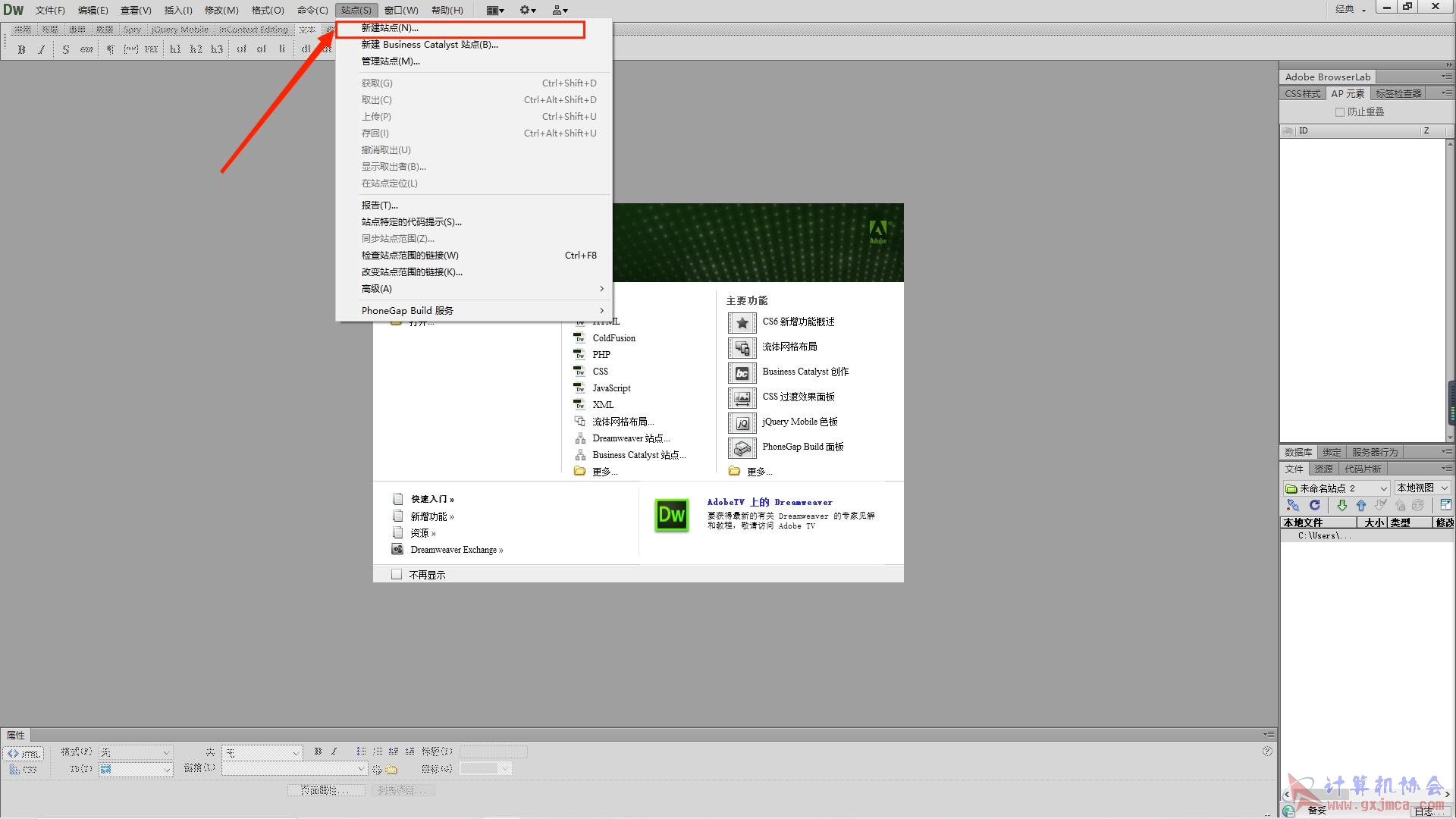Click the Properties panel help icon

[1267, 752]
